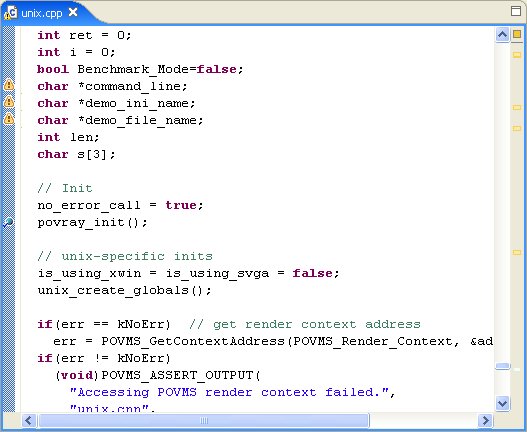The image size is (527, 432).
Task: Click on '// unix-specific inits' comment
Action: (125, 256)
